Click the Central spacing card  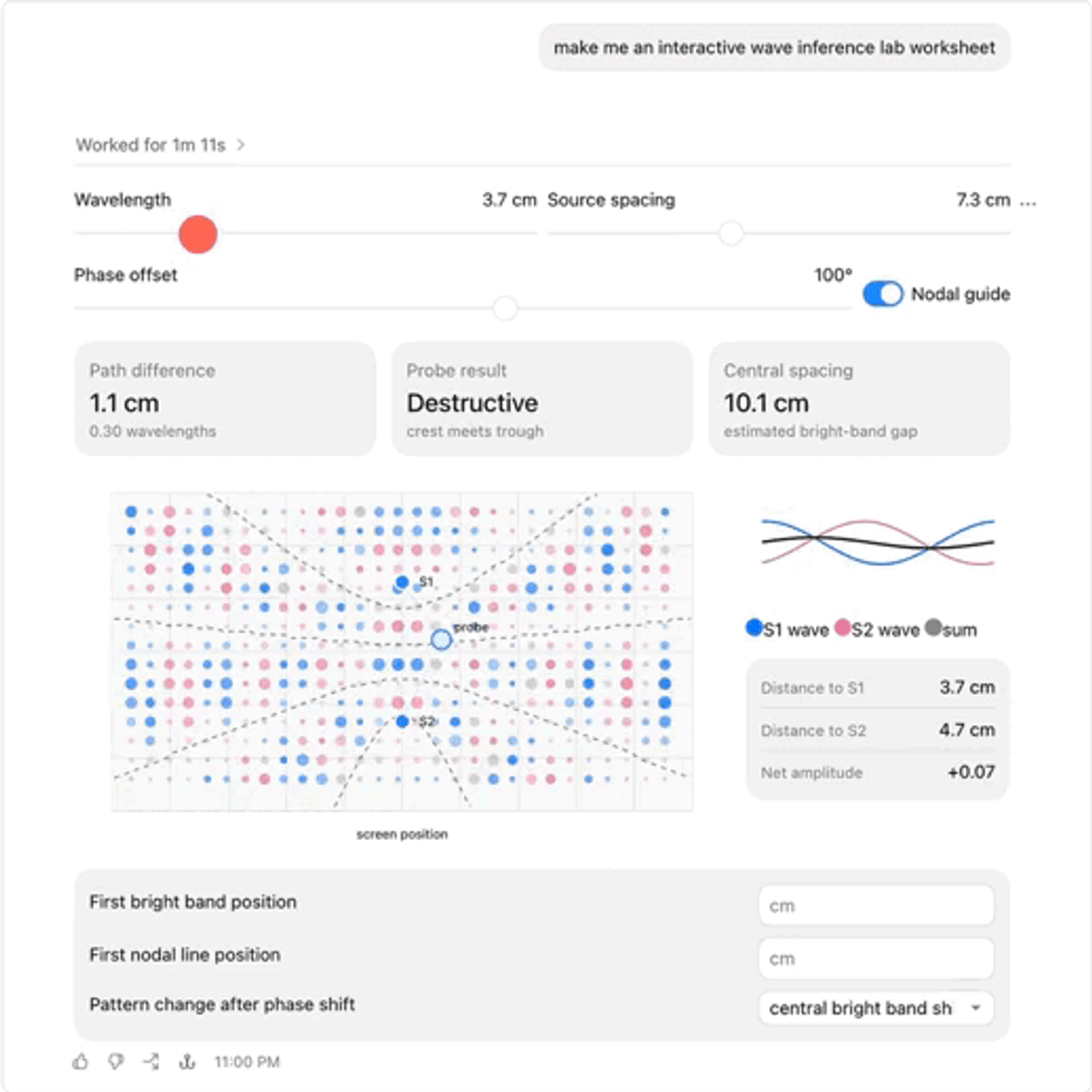[x=859, y=399]
